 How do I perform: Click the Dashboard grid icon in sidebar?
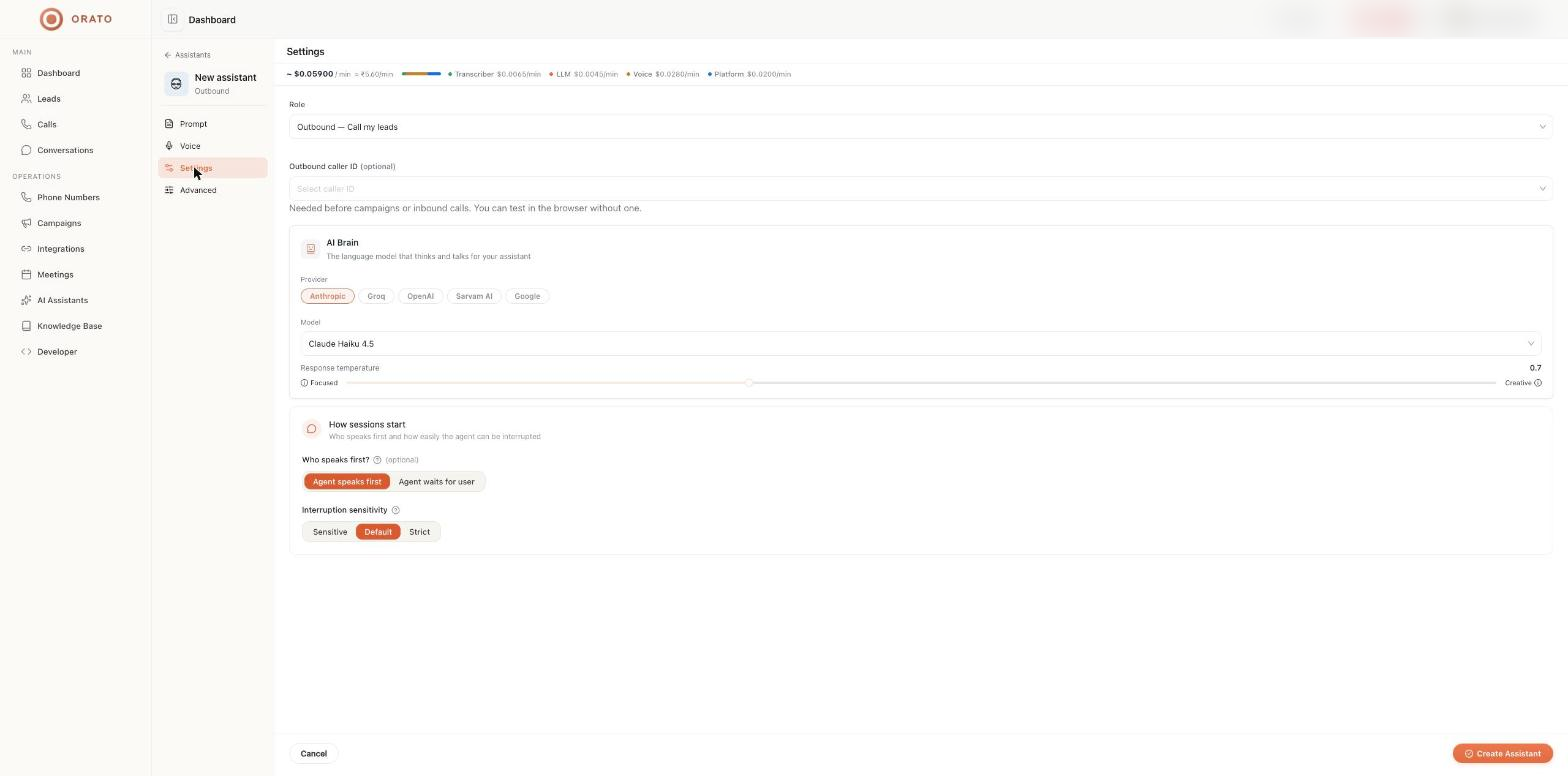(26, 73)
